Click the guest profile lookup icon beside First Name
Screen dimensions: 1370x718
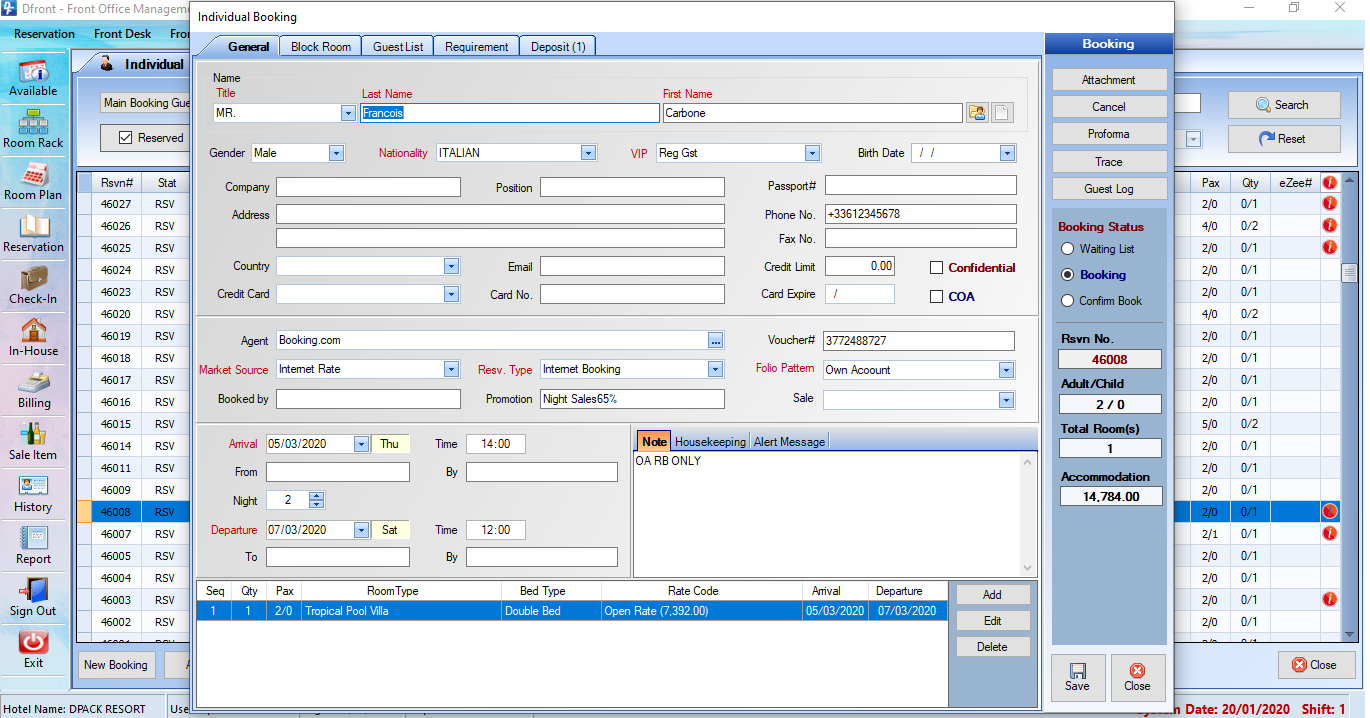pos(976,113)
